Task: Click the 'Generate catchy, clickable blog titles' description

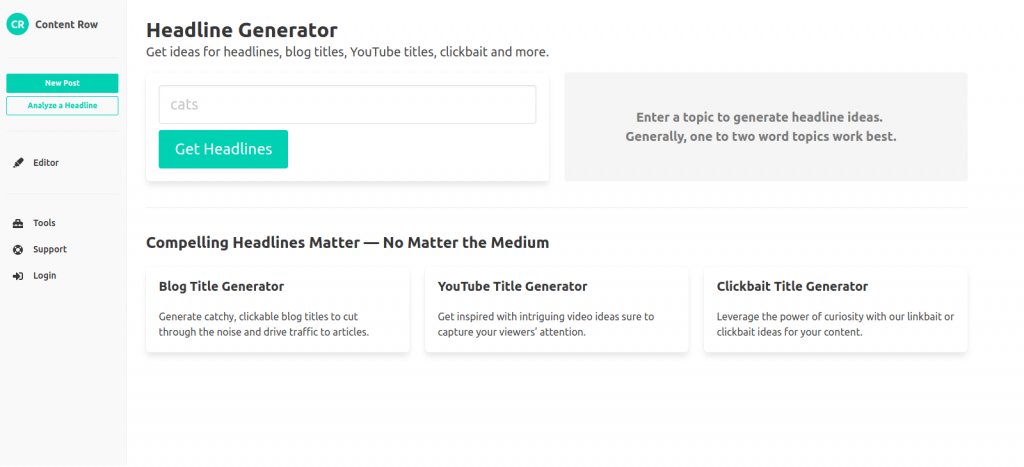Action: [264, 324]
